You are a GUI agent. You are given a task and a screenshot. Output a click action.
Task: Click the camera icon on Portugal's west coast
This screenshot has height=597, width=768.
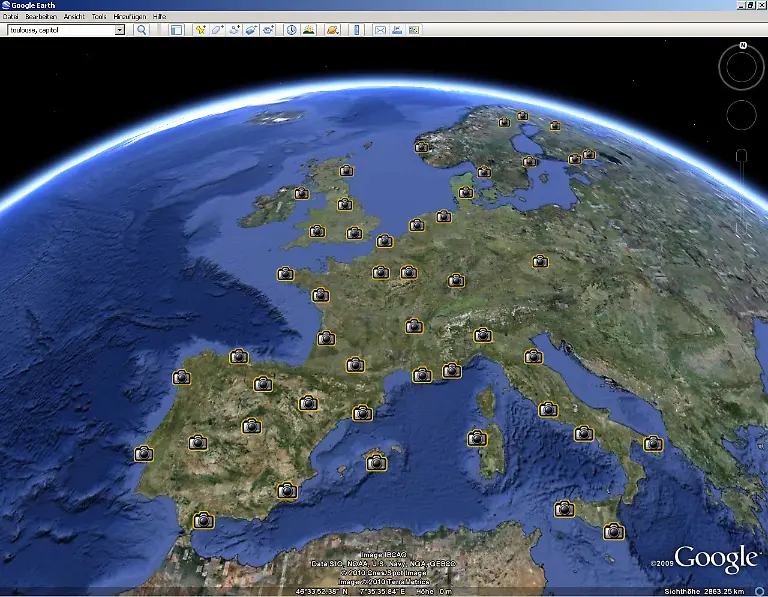tap(144, 454)
